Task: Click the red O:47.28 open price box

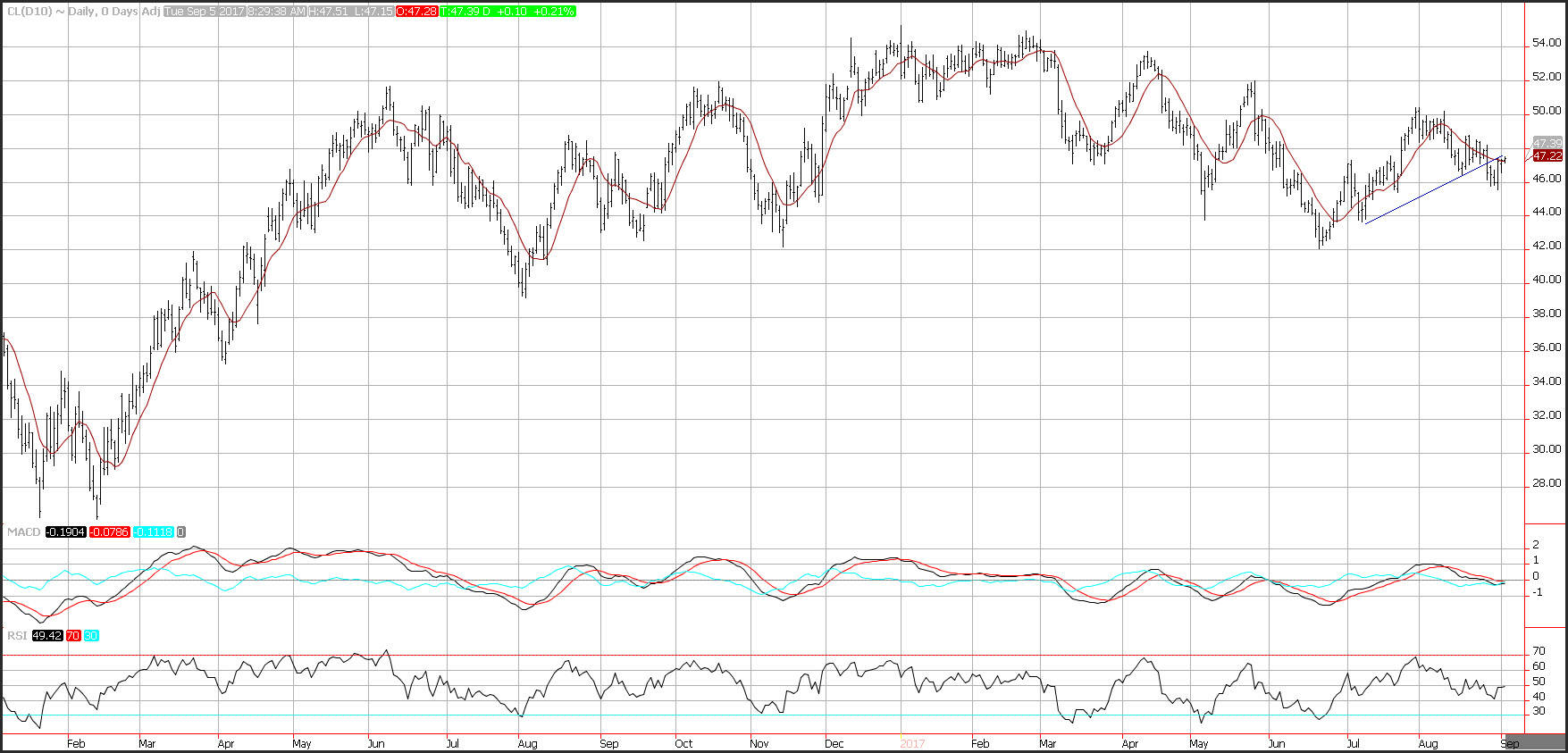Action: tap(416, 12)
